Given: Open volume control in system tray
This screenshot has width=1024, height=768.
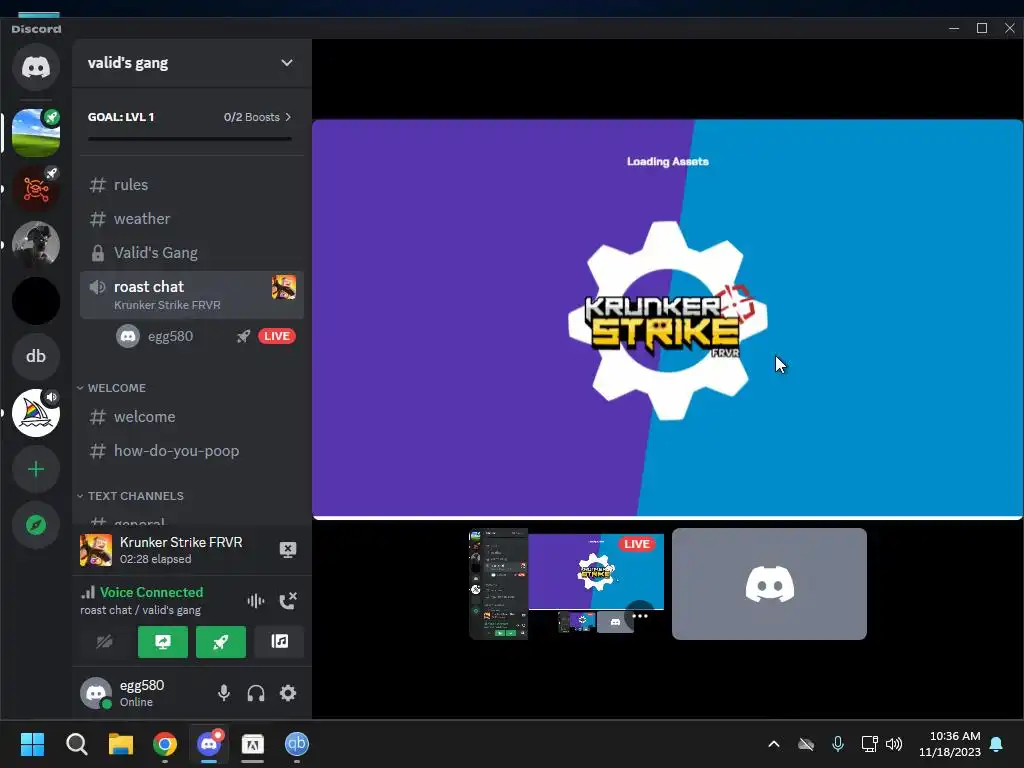Looking at the screenshot, I should click(894, 744).
